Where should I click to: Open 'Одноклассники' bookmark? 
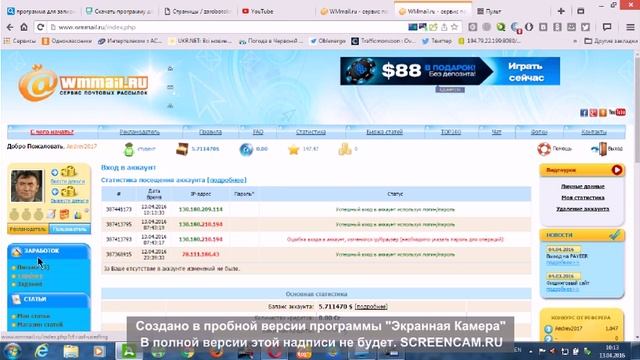point(67,41)
